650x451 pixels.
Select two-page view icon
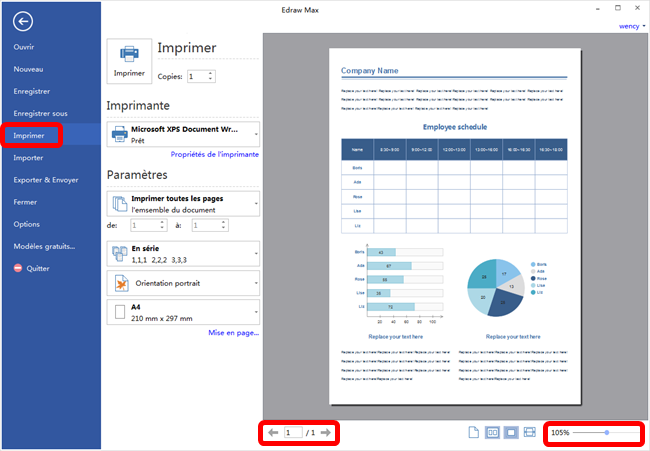tap(492, 432)
